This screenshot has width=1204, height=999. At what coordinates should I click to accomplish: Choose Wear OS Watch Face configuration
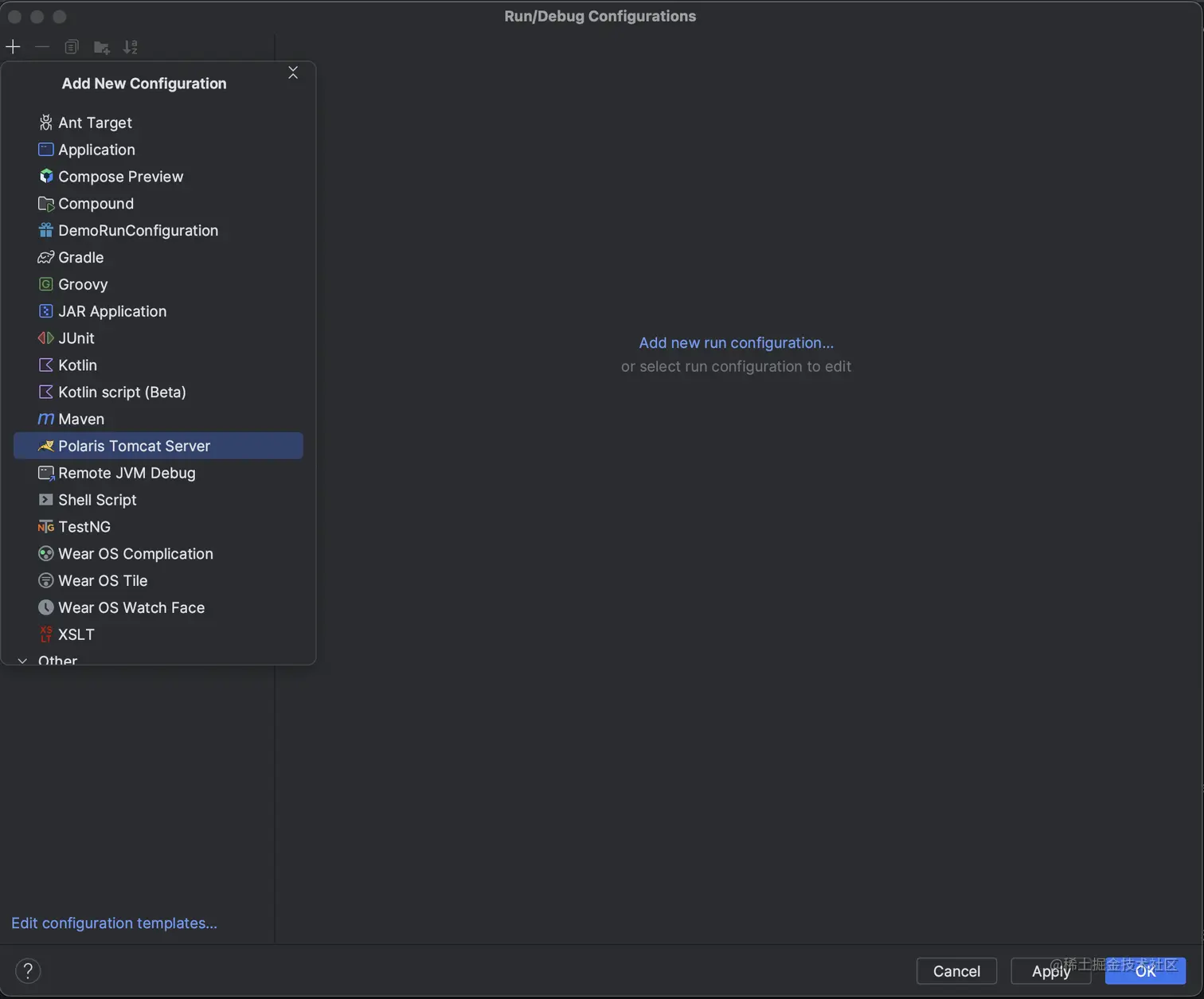[131, 607]
